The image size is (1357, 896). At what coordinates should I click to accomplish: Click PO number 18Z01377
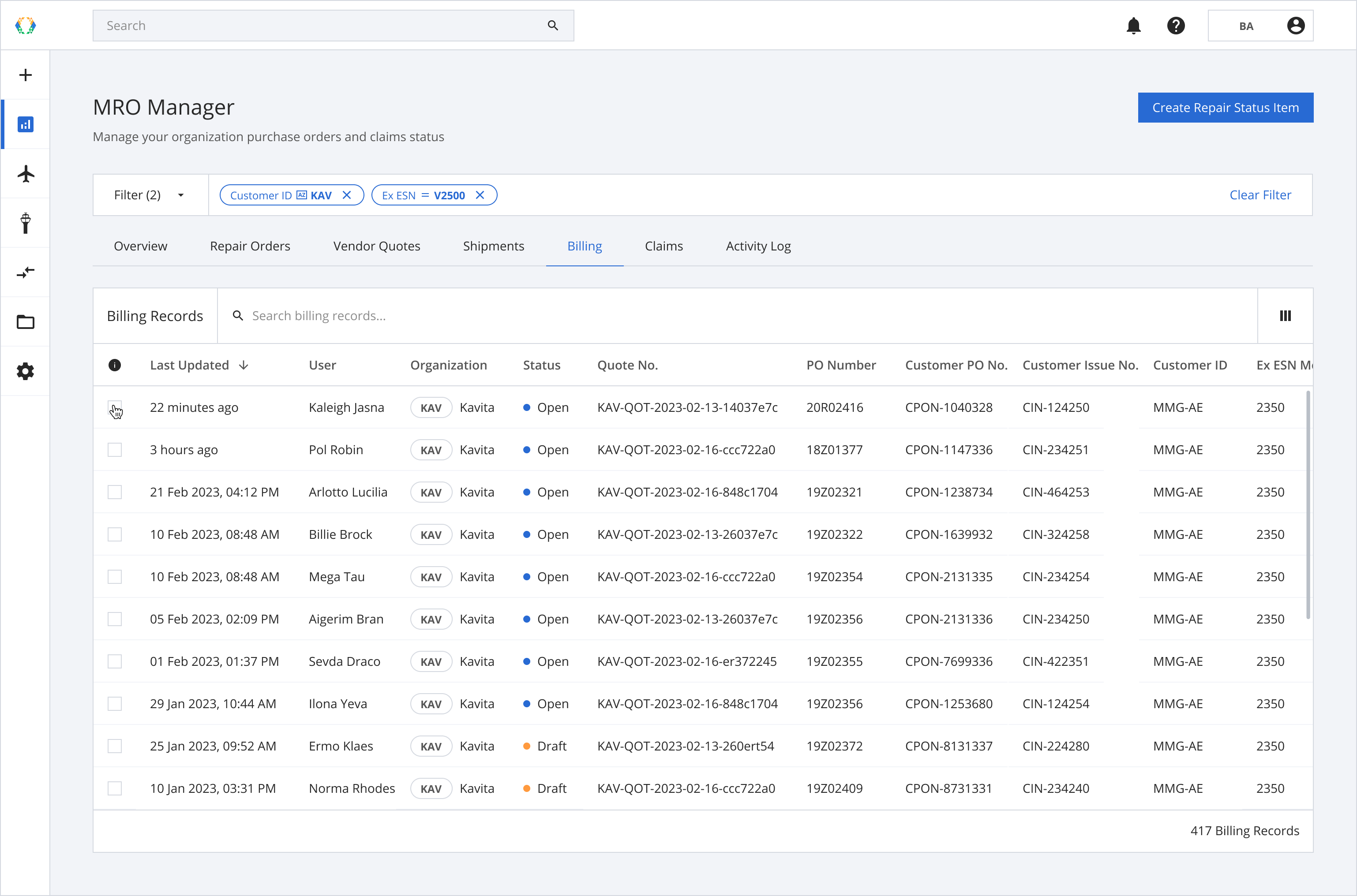pyautogui.click(x=834, y=450)
